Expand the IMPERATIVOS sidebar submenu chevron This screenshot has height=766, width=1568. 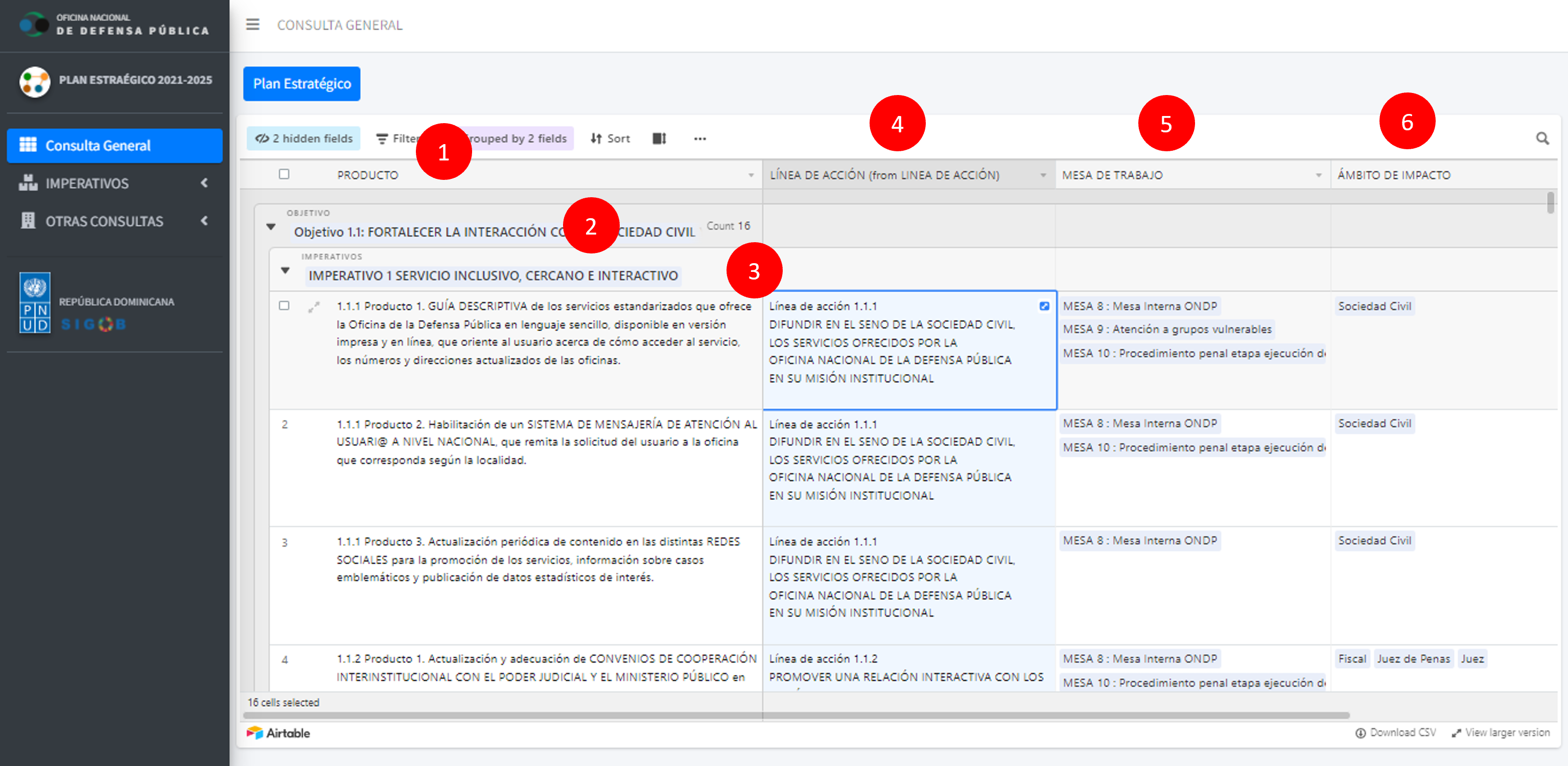coord(204,182)
